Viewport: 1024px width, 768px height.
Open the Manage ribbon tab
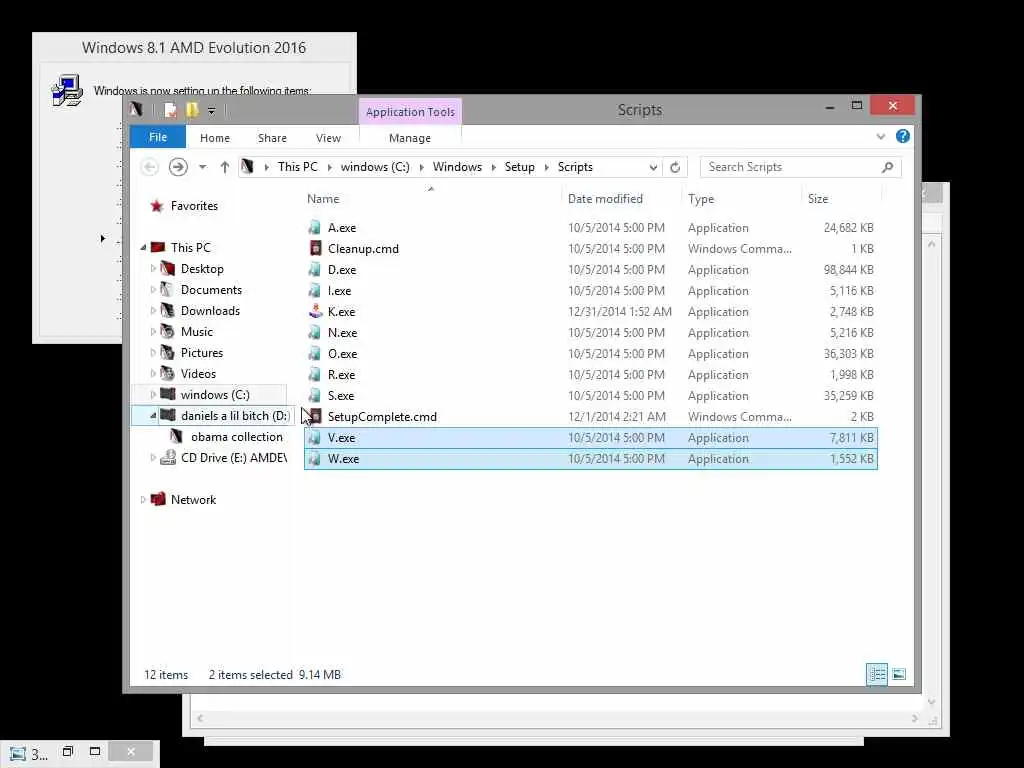(x=409, y=138)
